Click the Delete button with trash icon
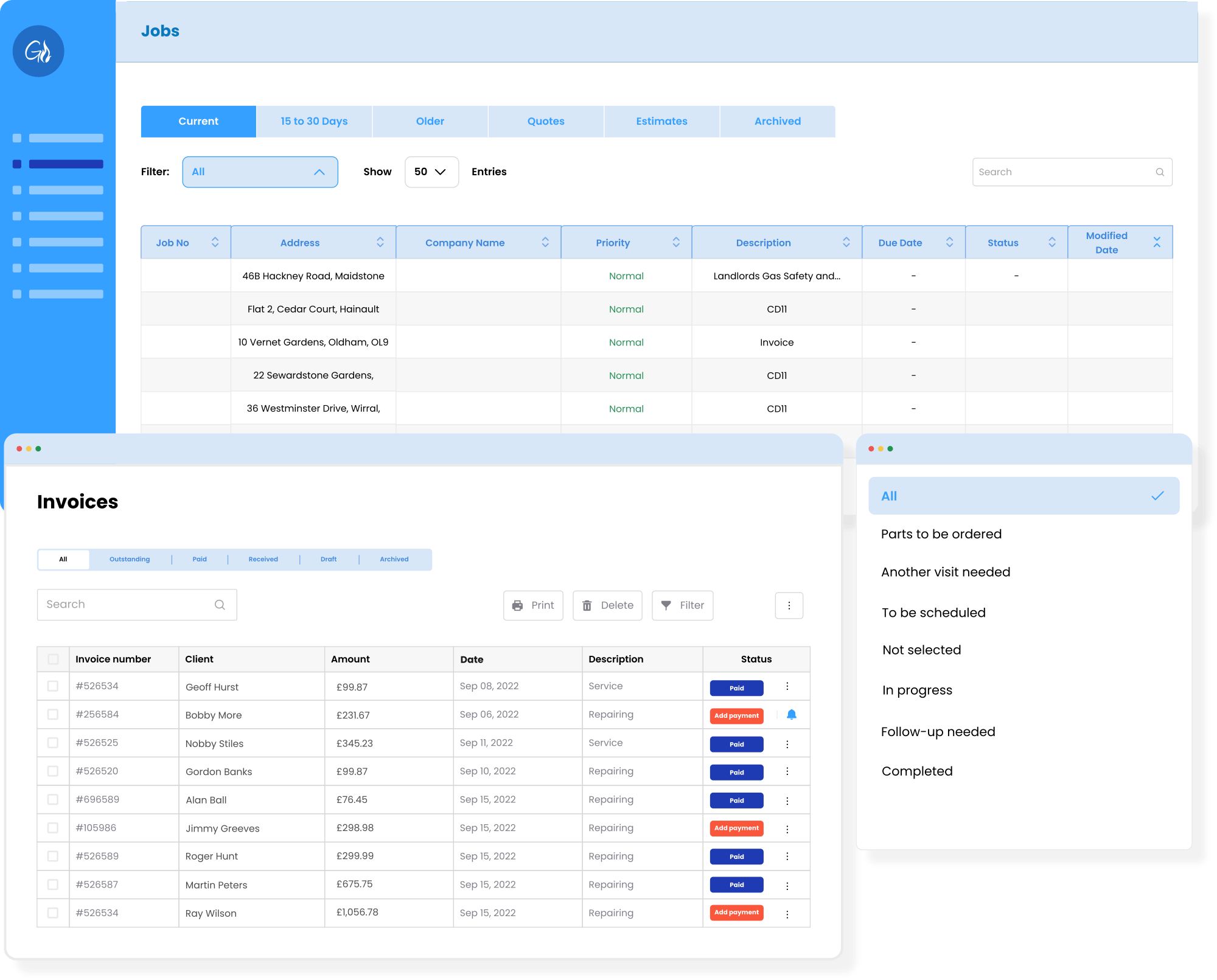The height and width of the screenshot is (980, 1217). [607, 605]
